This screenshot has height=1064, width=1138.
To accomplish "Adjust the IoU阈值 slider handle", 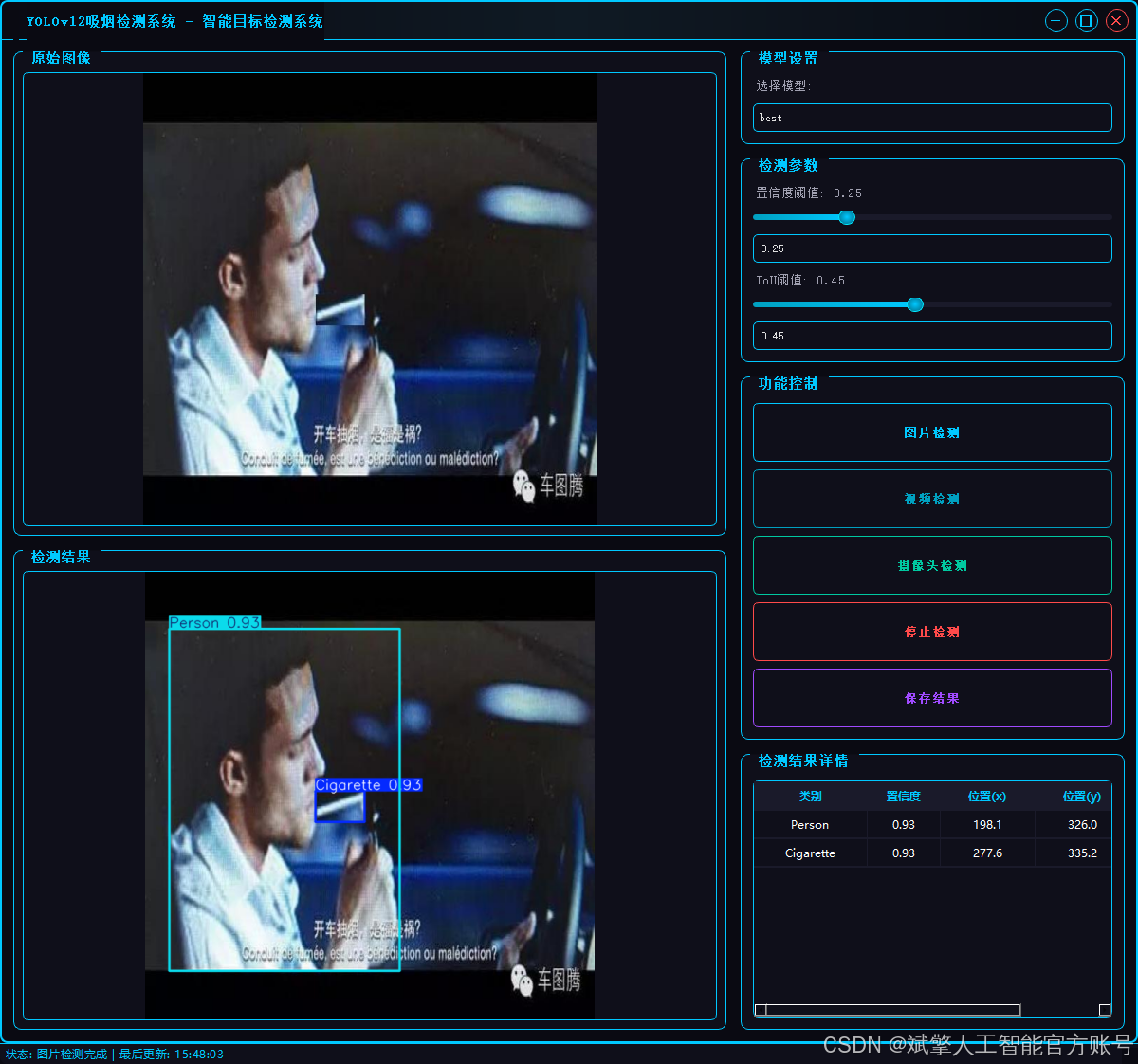I will [x=915, y=304].
